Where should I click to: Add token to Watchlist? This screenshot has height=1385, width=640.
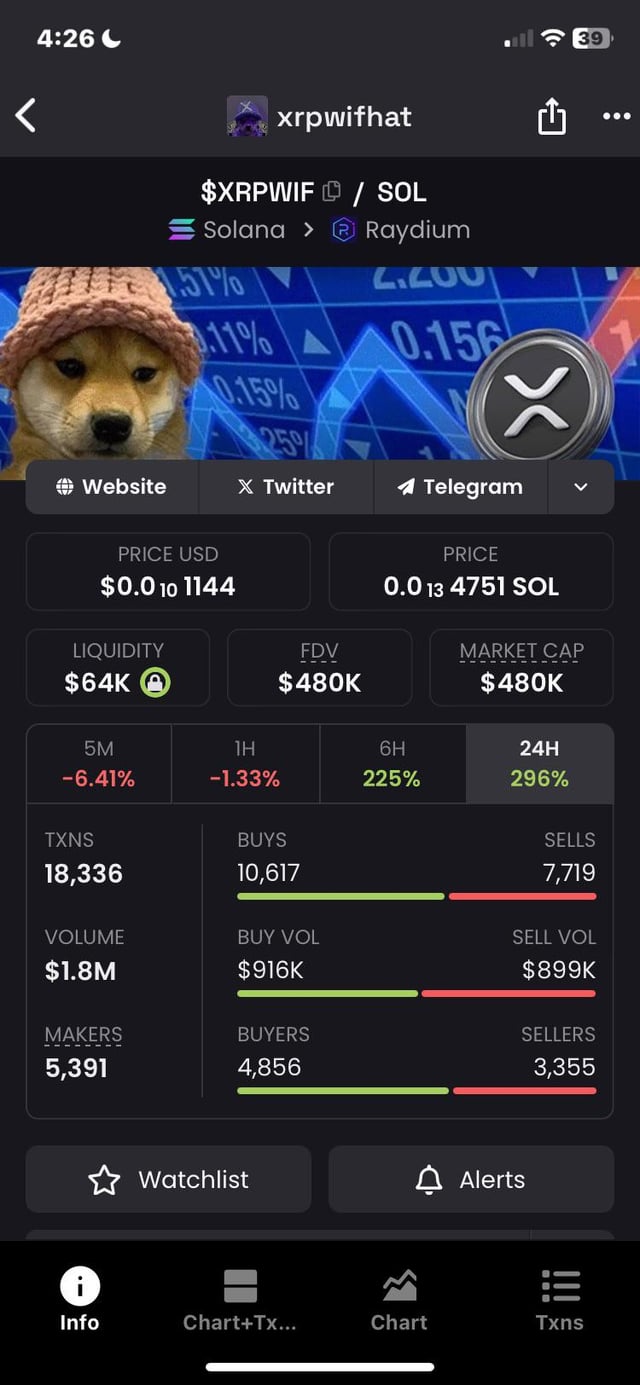(168, 1180)
